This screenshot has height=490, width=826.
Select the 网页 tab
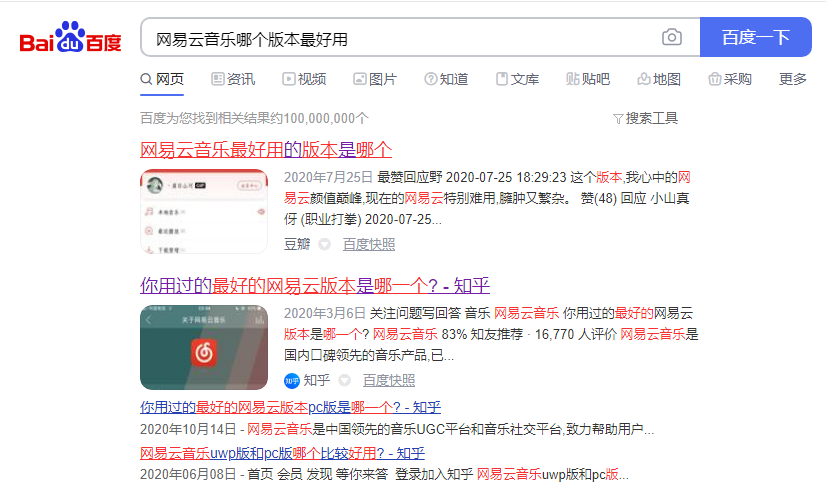(162, 79)
